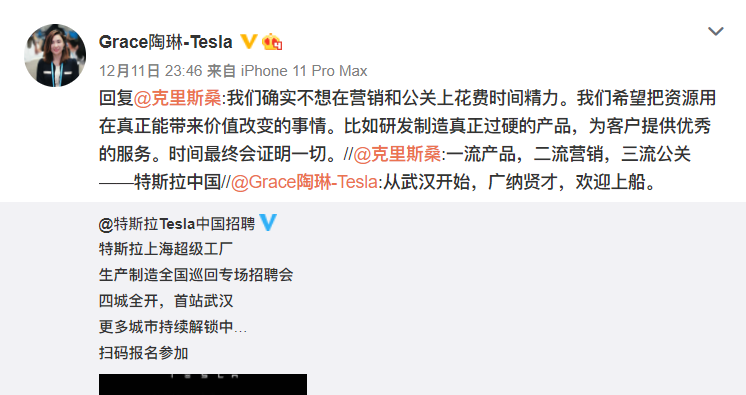Click the orange V verified badge

[248, 42]
